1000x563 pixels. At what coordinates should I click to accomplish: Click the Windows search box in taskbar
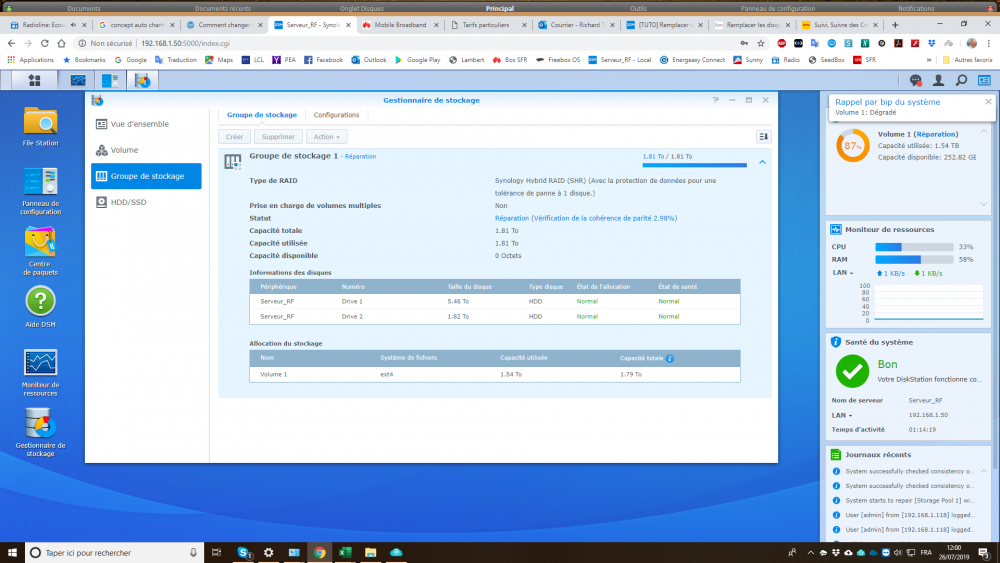point(110,552)
